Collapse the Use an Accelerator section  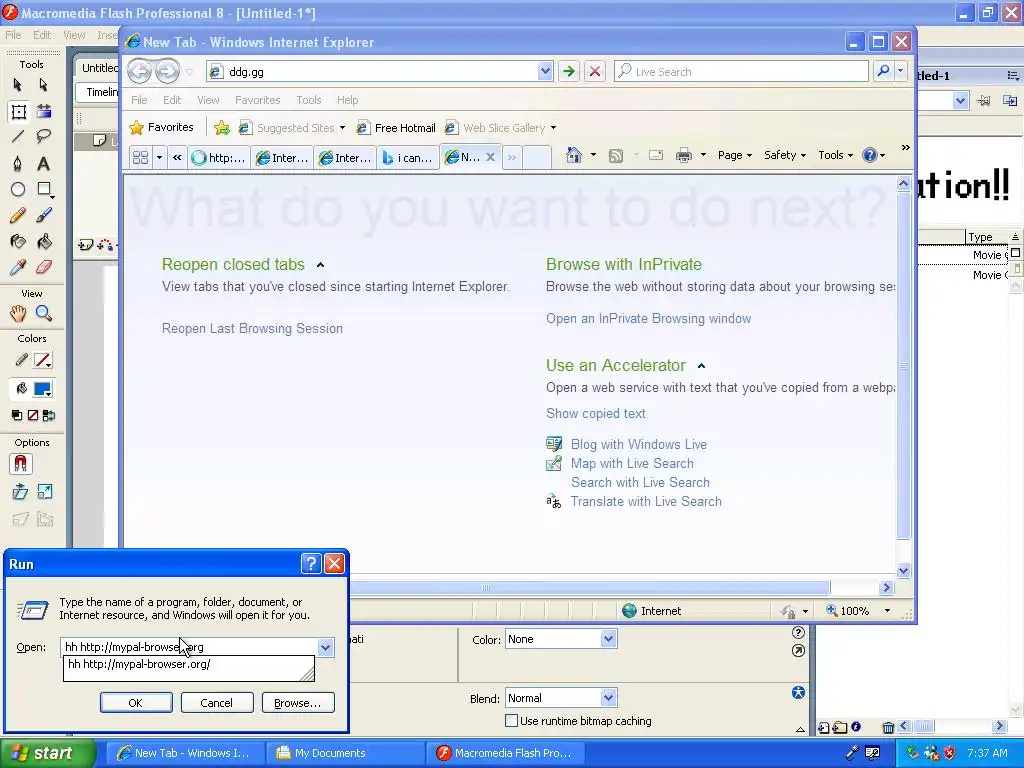point(701,366)
